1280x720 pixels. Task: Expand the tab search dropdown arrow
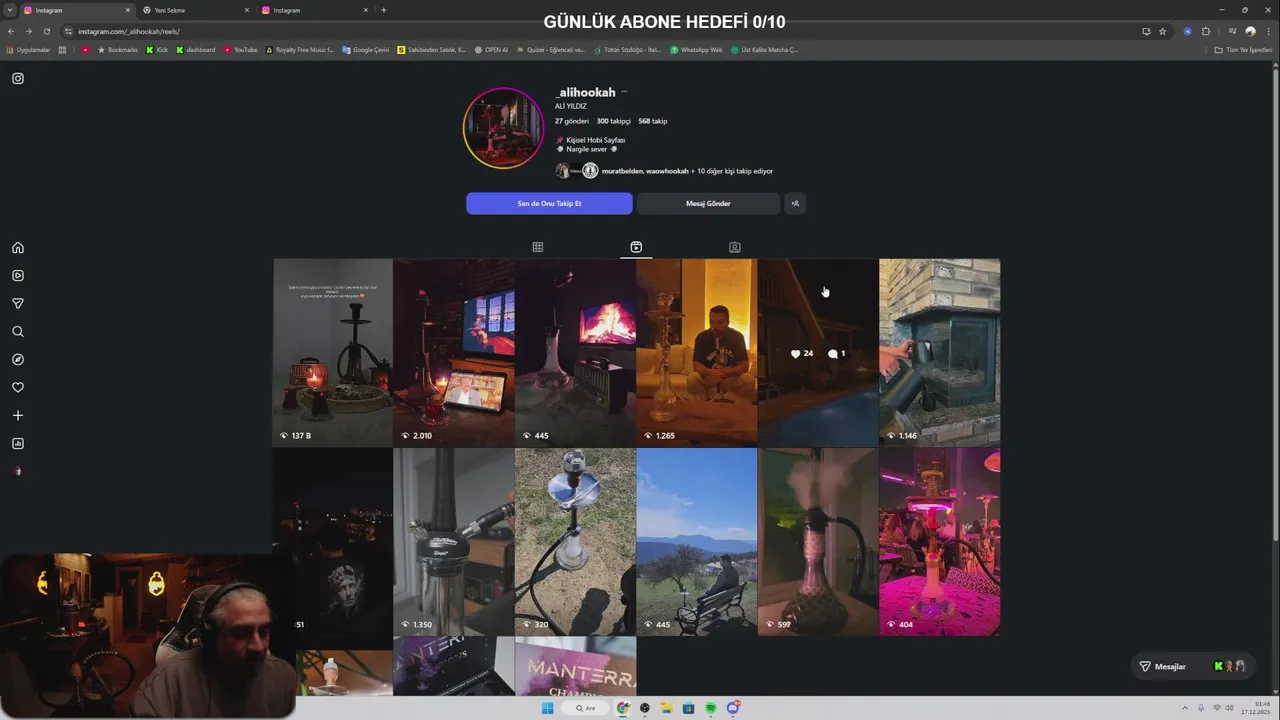[9, 10]
